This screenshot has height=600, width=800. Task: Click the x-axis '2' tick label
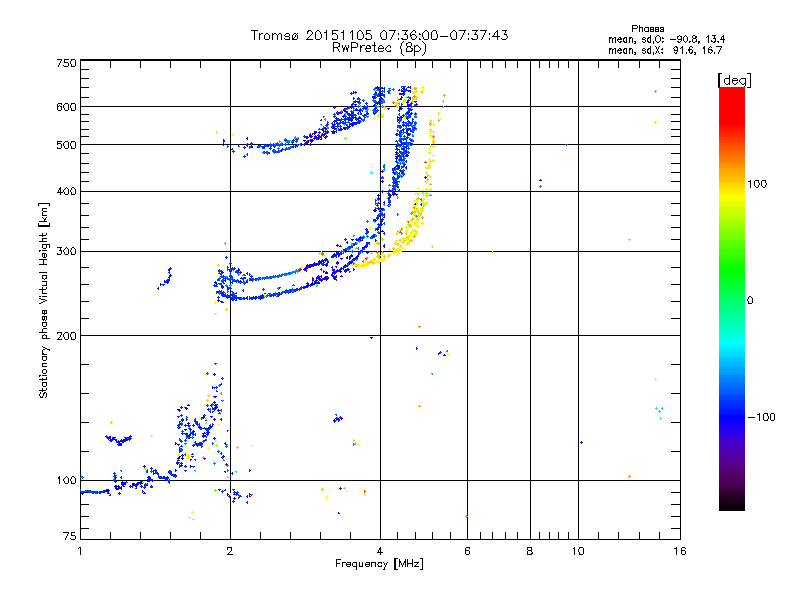230,551
